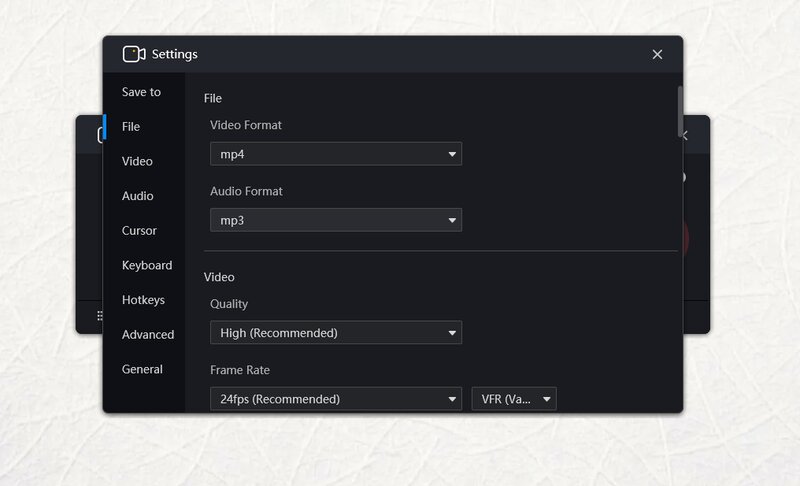Click the settings panel vertical scrollbar
Image resolution: width=800 pixels, height=486 pixels.
(x=680, y=111)
